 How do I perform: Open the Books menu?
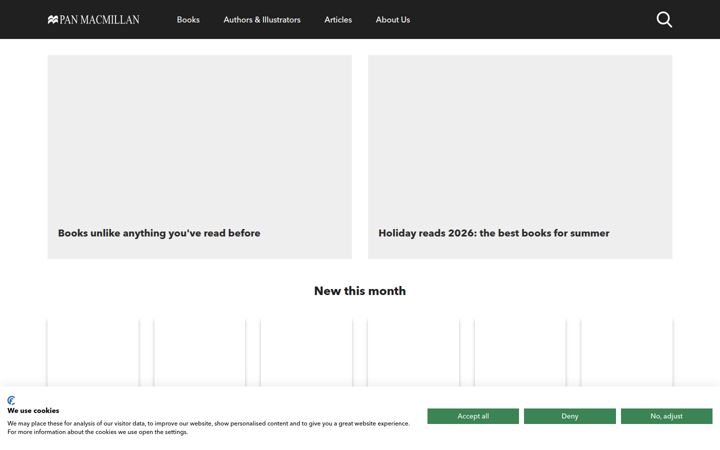(x=188, y=20)
